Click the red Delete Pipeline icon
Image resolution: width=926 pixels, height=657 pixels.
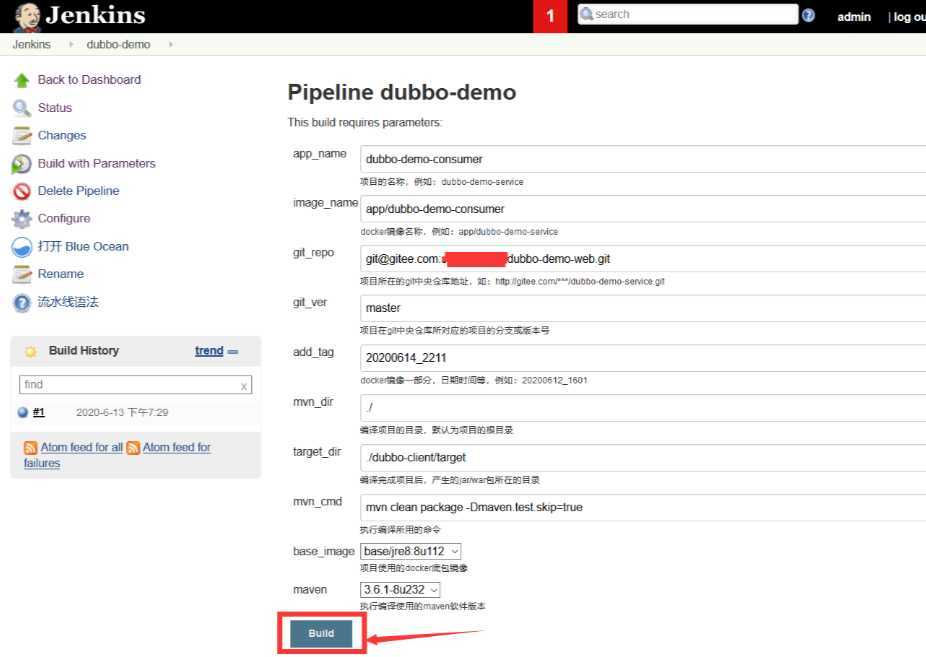pyautogui.click(x=22, y=191)
